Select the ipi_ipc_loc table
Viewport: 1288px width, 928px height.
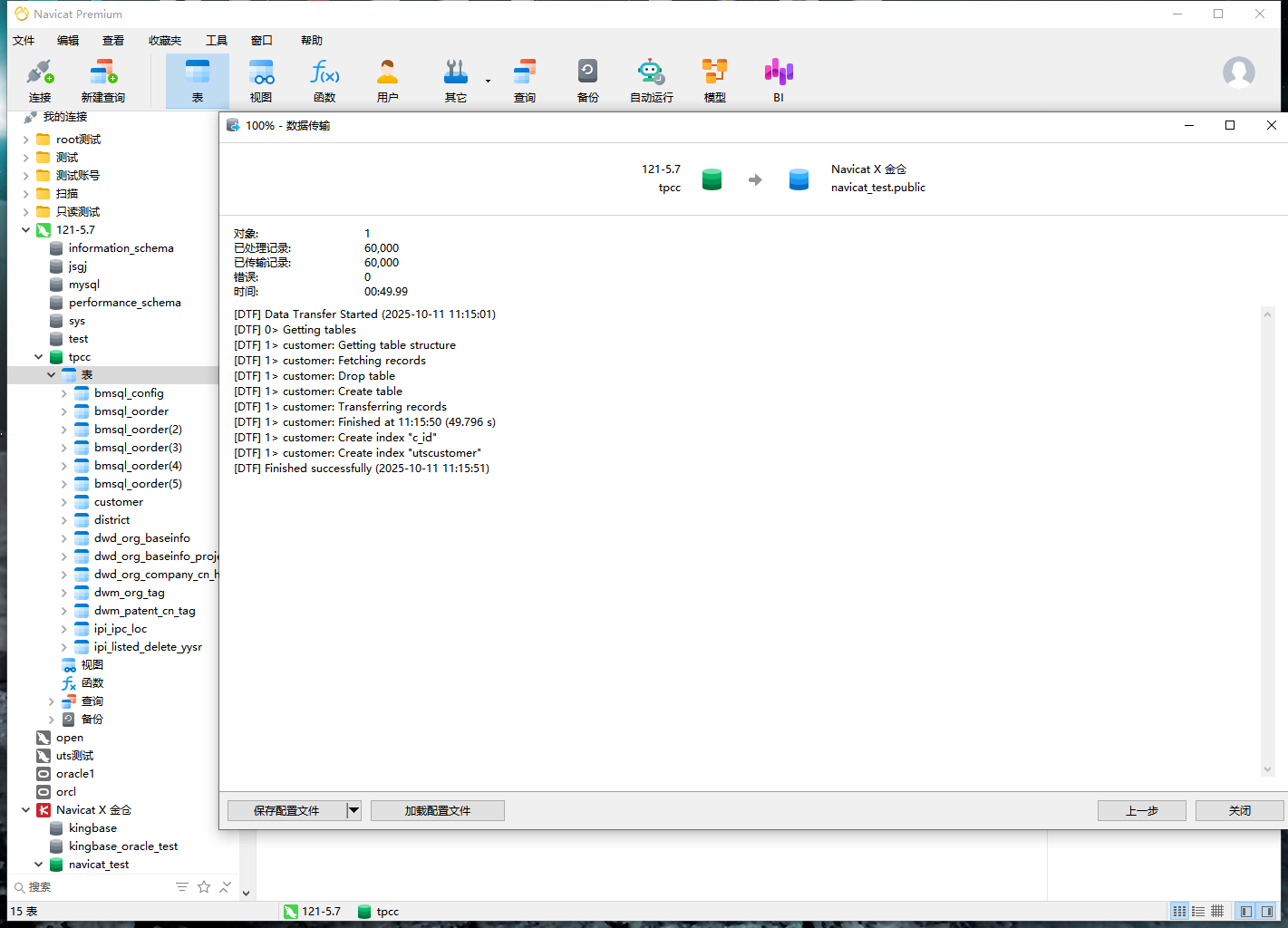pos(120,629)
